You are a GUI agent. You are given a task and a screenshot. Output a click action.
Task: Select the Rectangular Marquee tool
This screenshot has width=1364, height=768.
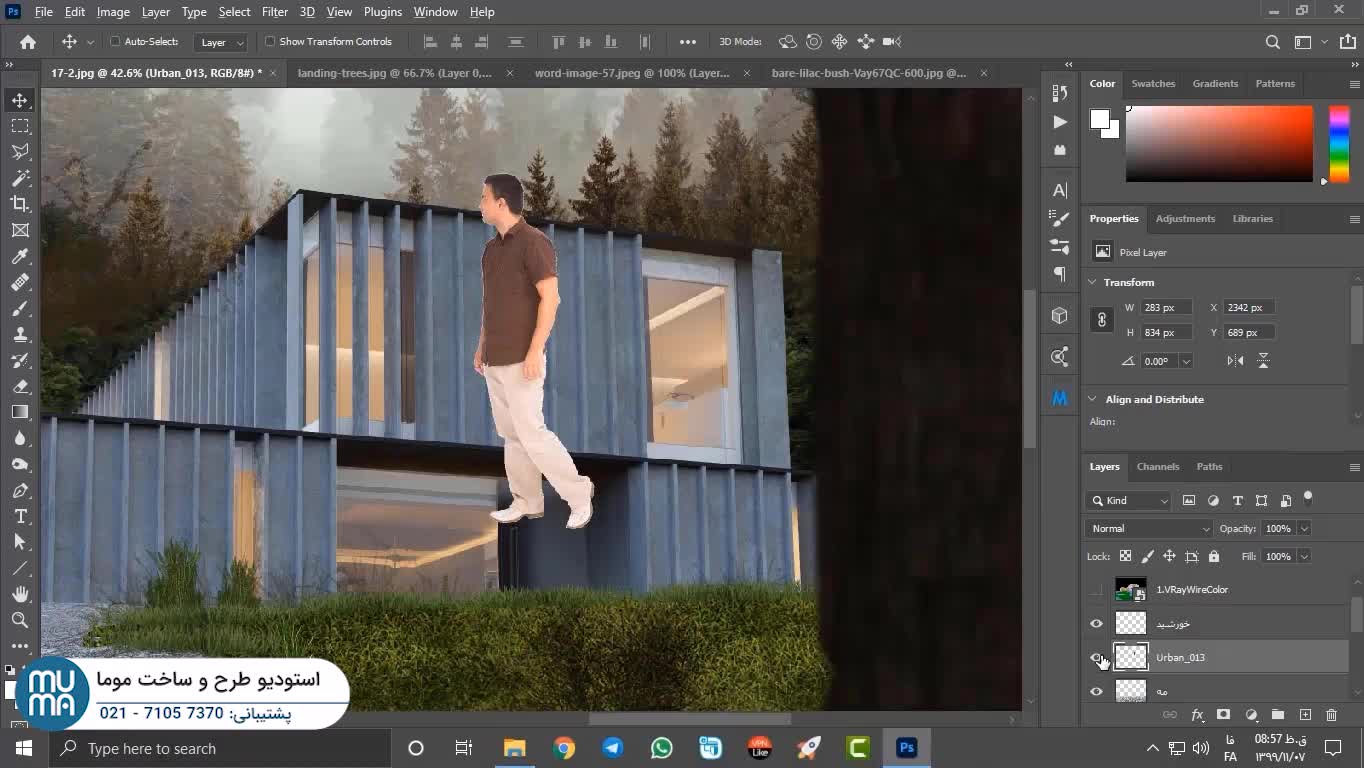(x=20, y=126)
